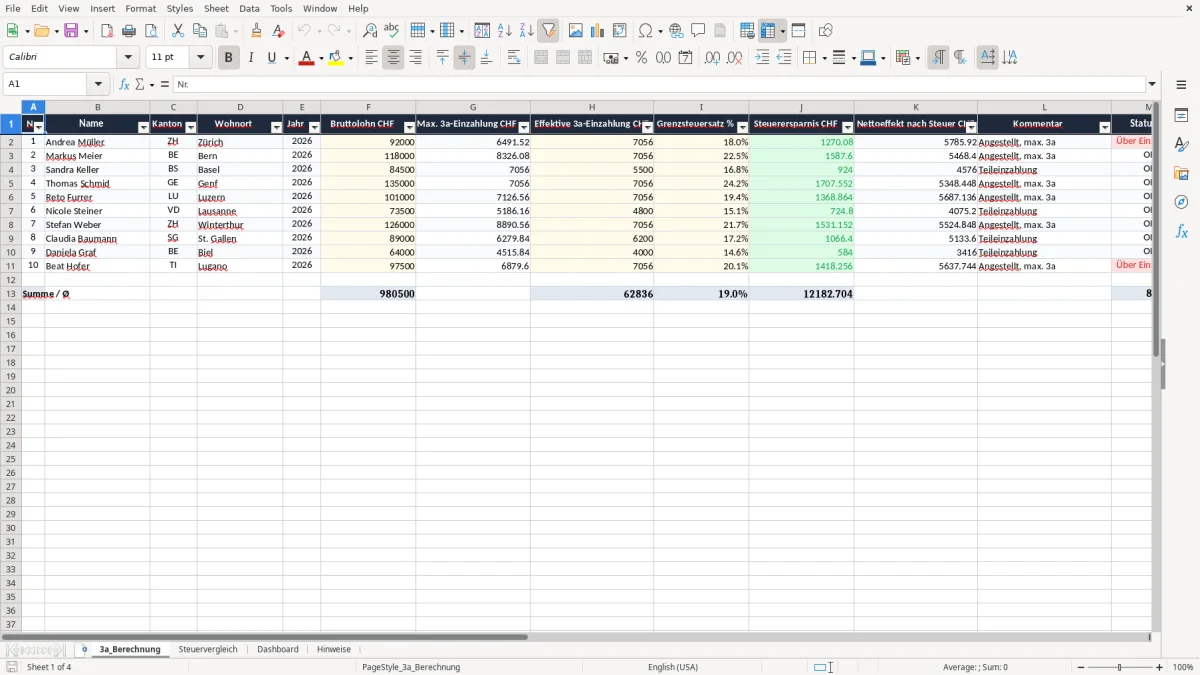Click the Print icon

tap(129, 31)
